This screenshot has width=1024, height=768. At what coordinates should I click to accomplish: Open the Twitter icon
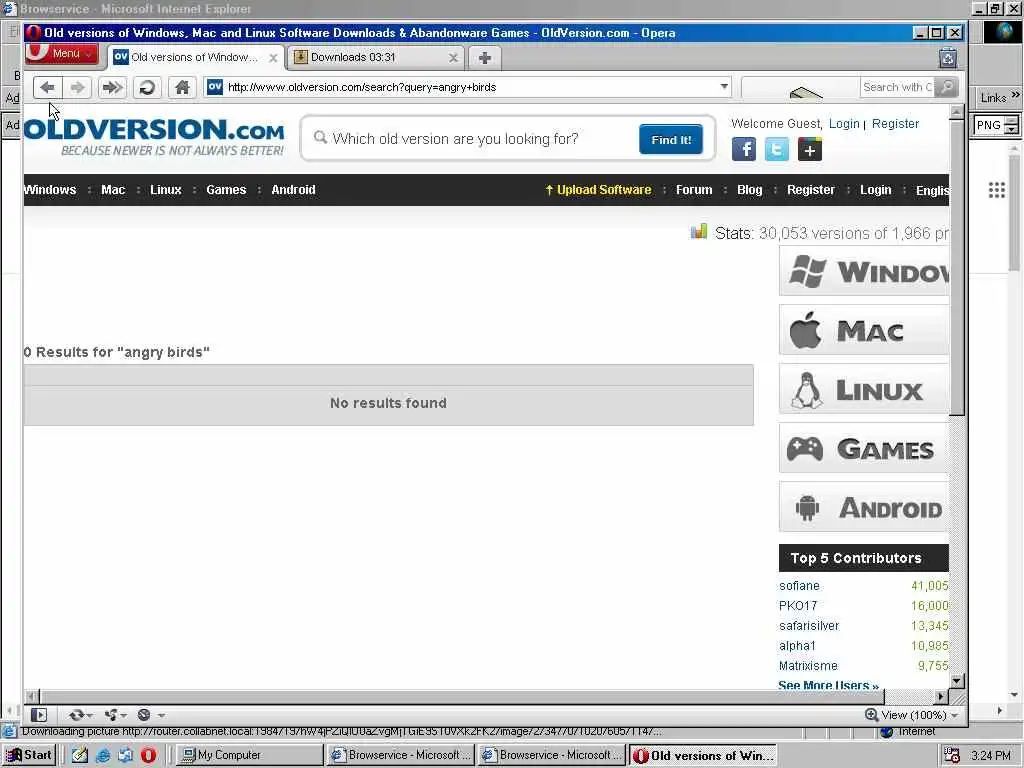pos(776,150)
